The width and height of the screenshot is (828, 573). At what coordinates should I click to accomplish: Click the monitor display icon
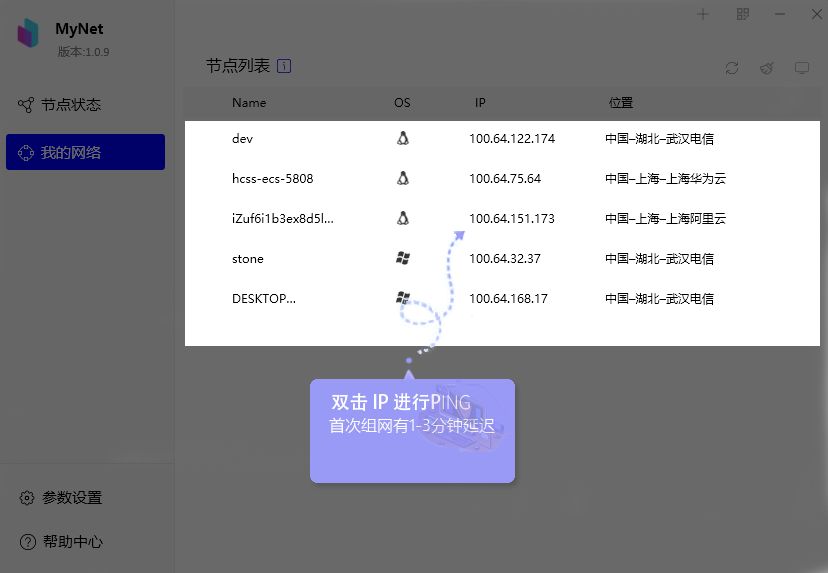[801, 68]
